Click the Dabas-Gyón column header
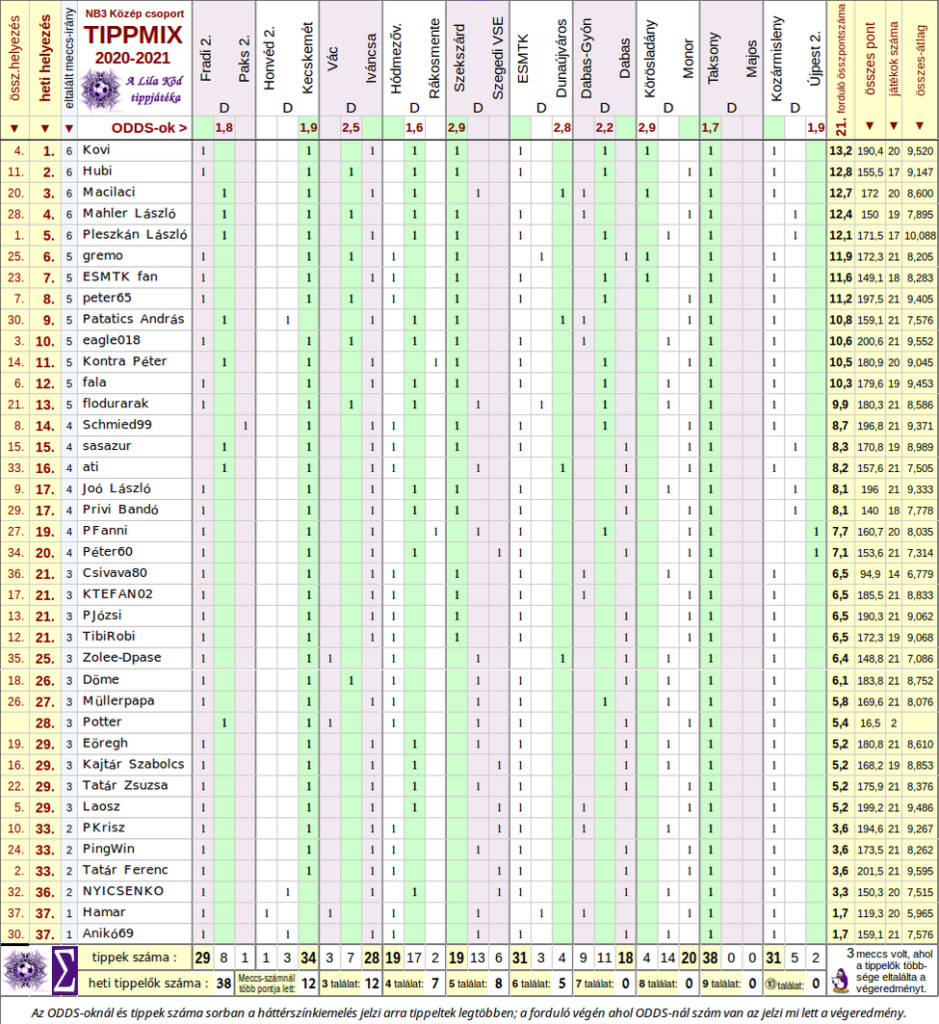Image resolution: width=939 pixels, height=1024 pixels. point(586,57)
